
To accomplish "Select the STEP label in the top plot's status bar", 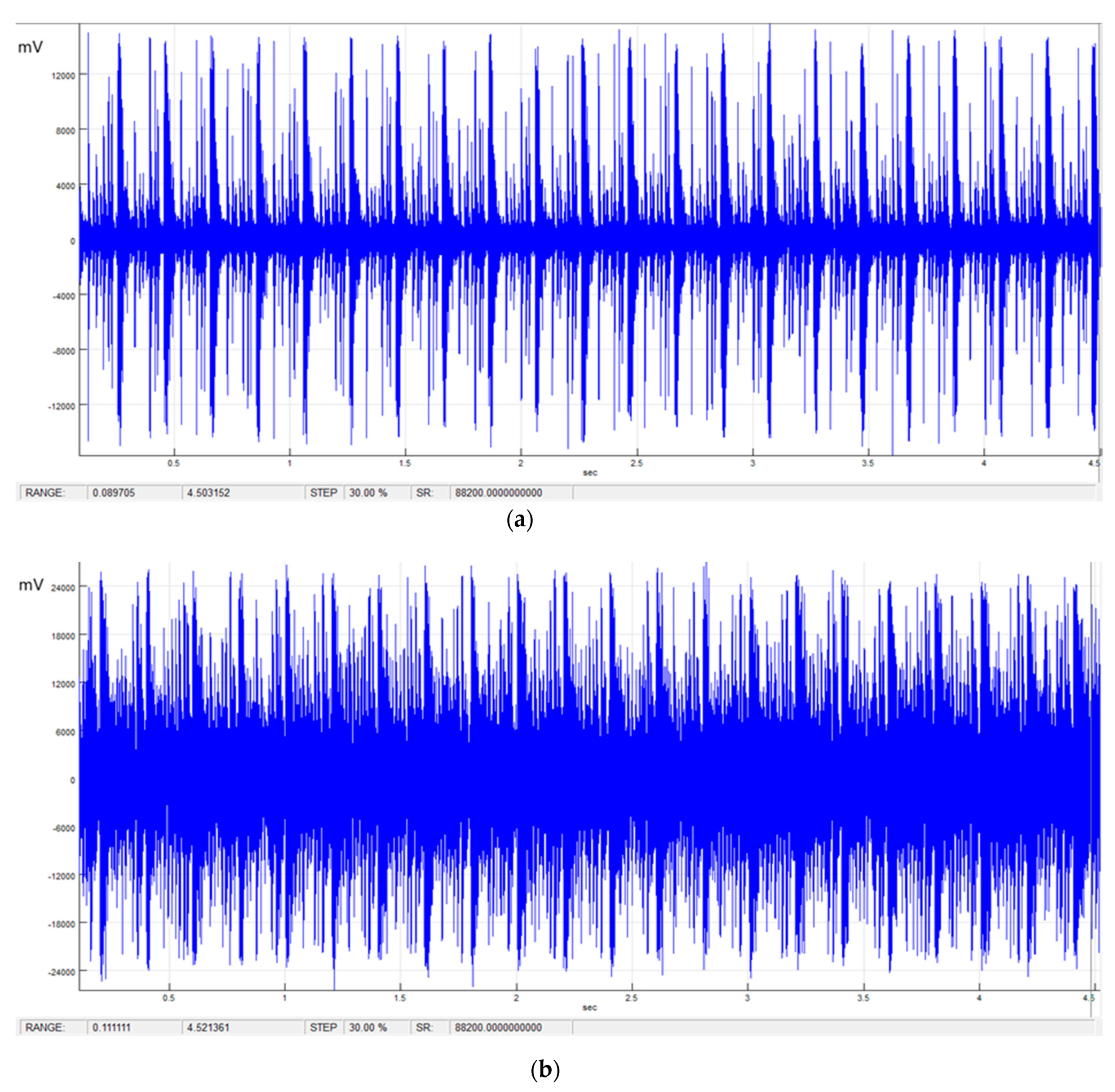I will 323,493.
